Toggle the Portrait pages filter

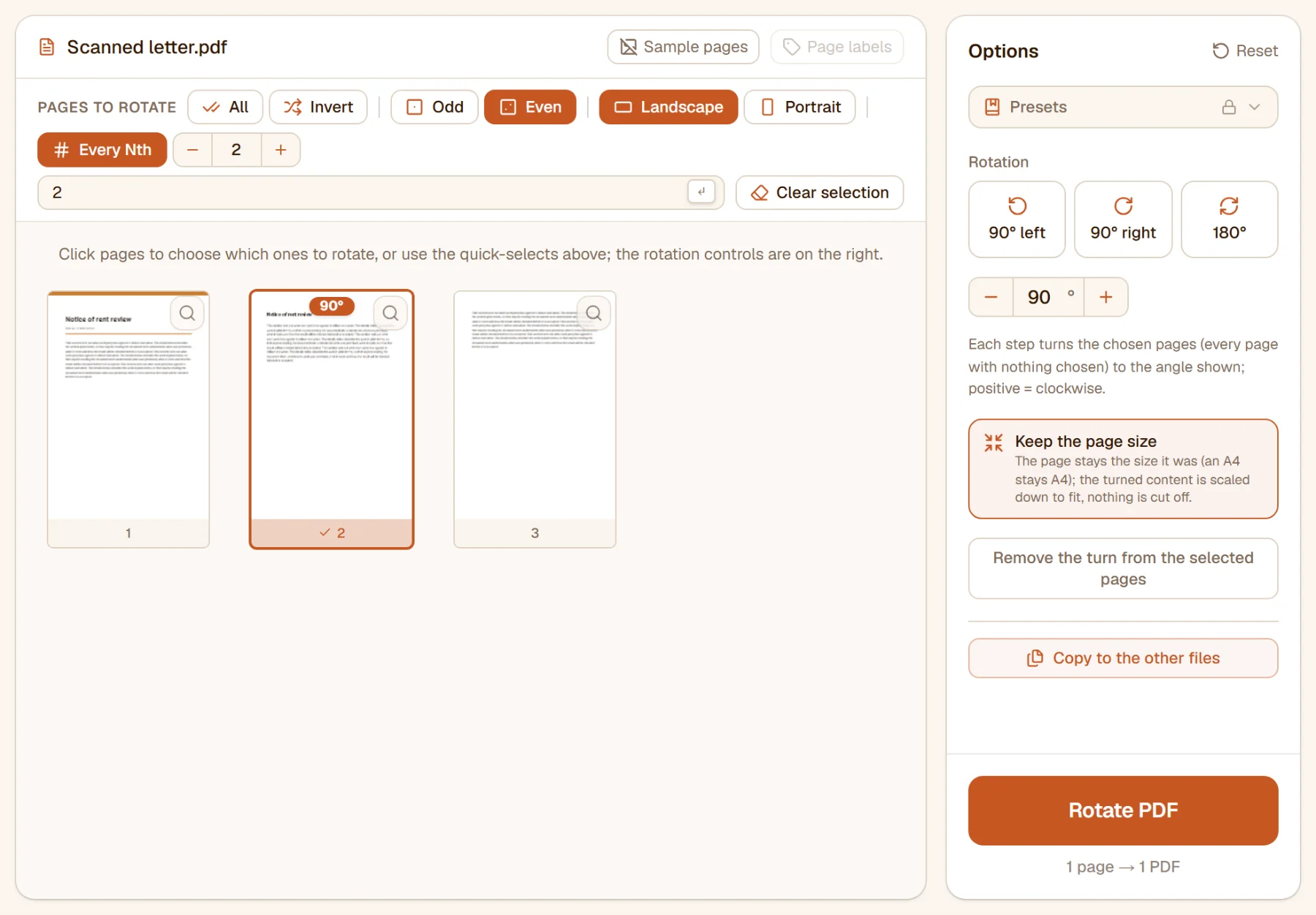click(800, 107)
